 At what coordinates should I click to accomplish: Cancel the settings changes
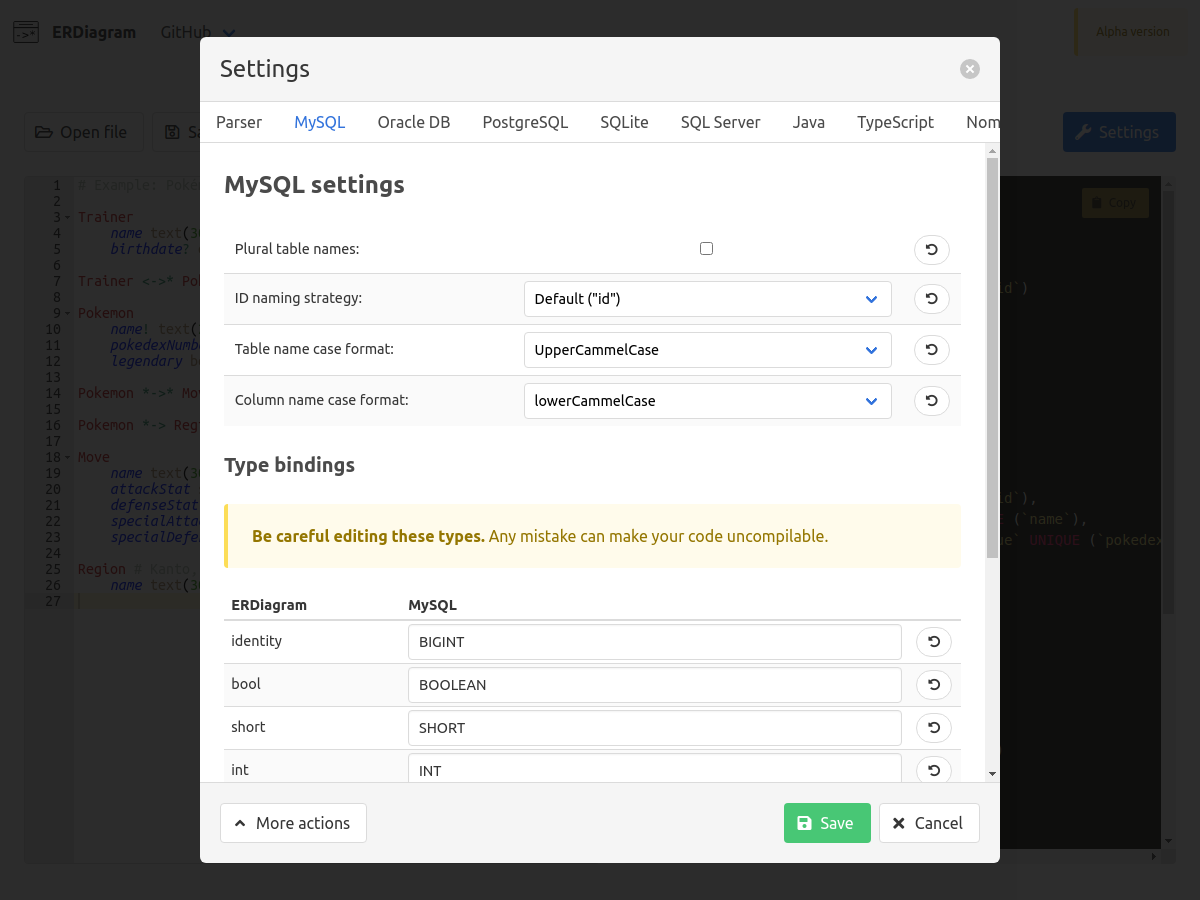pos(928,823)
